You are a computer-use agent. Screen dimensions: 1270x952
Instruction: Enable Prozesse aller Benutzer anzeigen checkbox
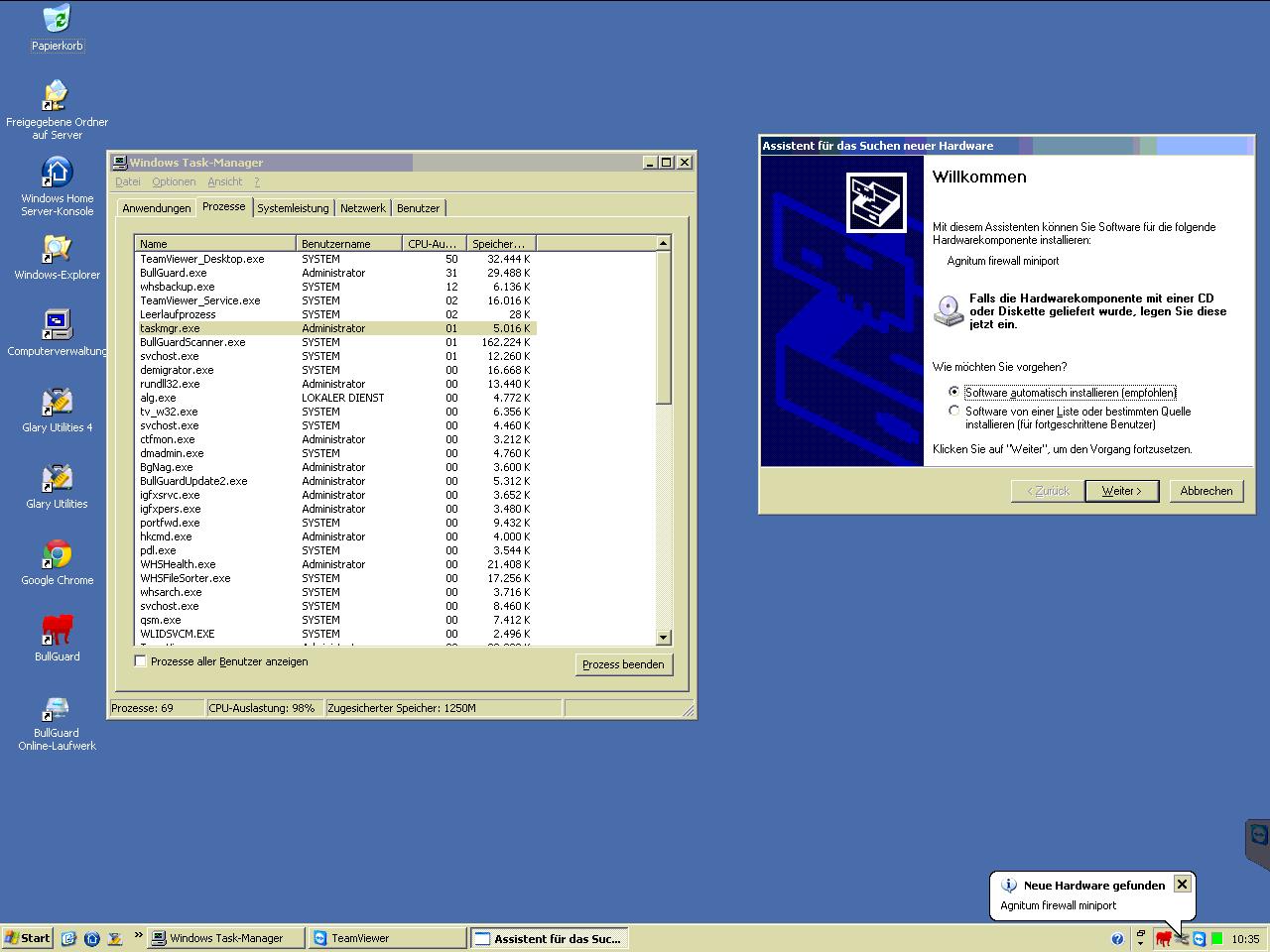click(x=141, y=661)
